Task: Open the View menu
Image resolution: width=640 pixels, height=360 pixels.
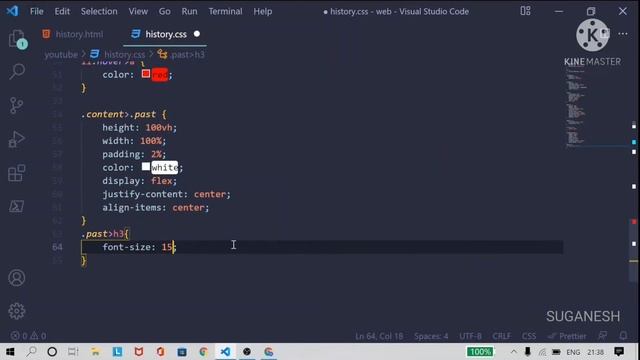Action: (x=138, y=11)
